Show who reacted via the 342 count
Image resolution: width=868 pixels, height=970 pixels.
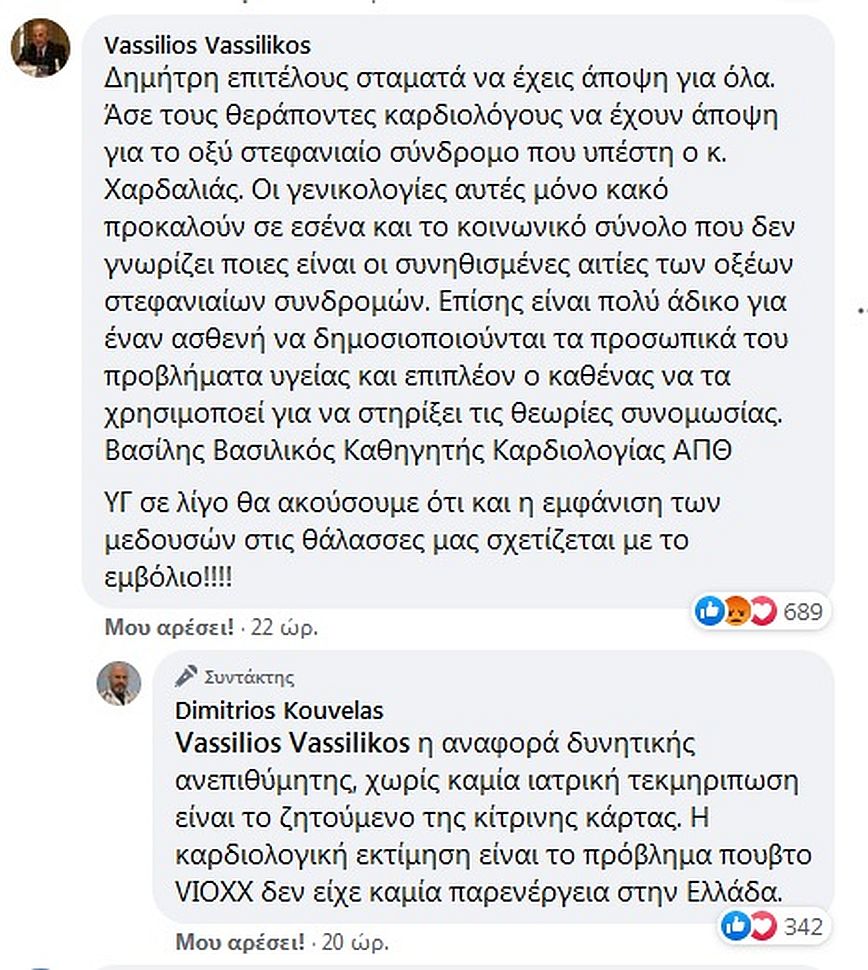point(802,926)
